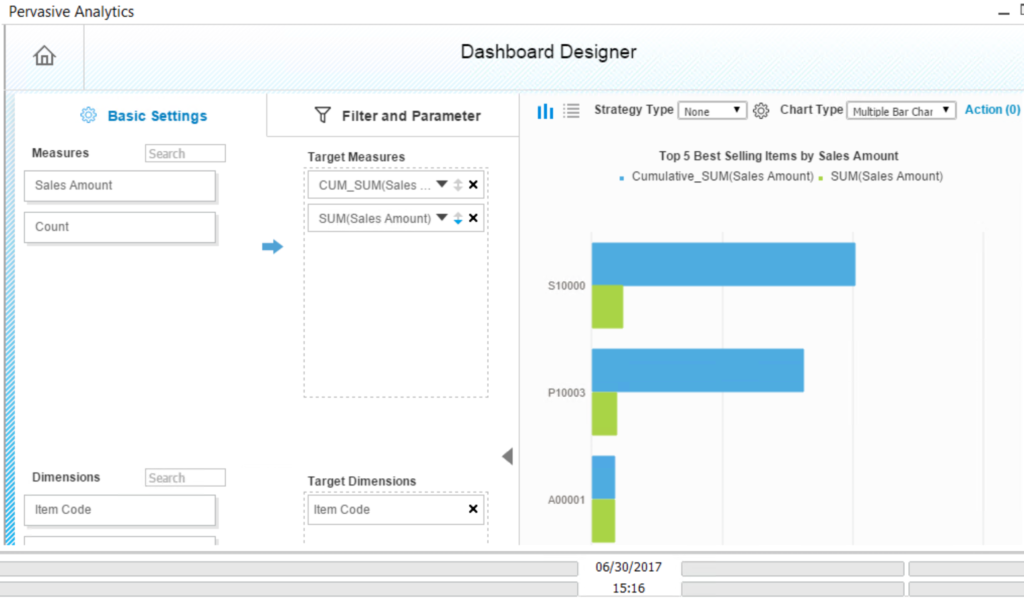Reorder SUM(Sales Amount) using its sort arrows icon

458,217
